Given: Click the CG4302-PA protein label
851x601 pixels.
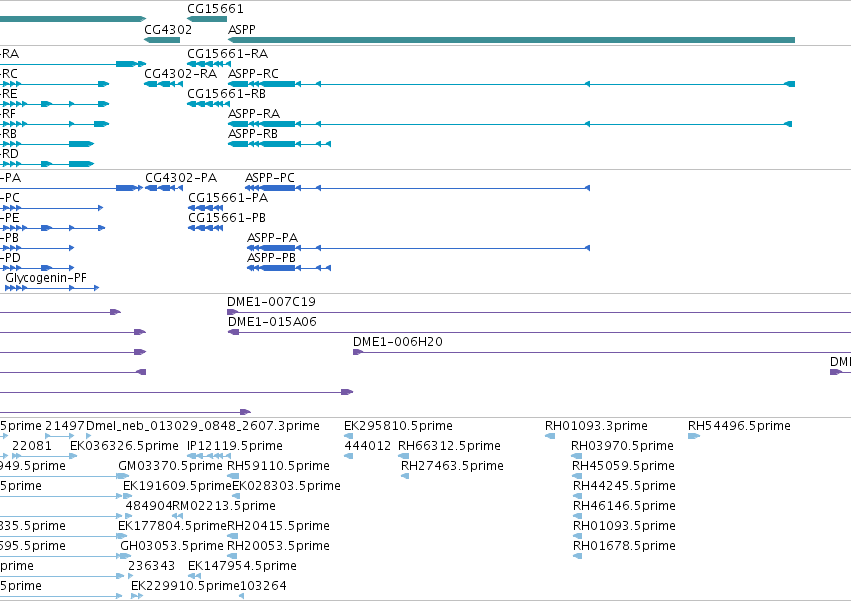Looking at the screenshot, I should click(x=181, y=178).
